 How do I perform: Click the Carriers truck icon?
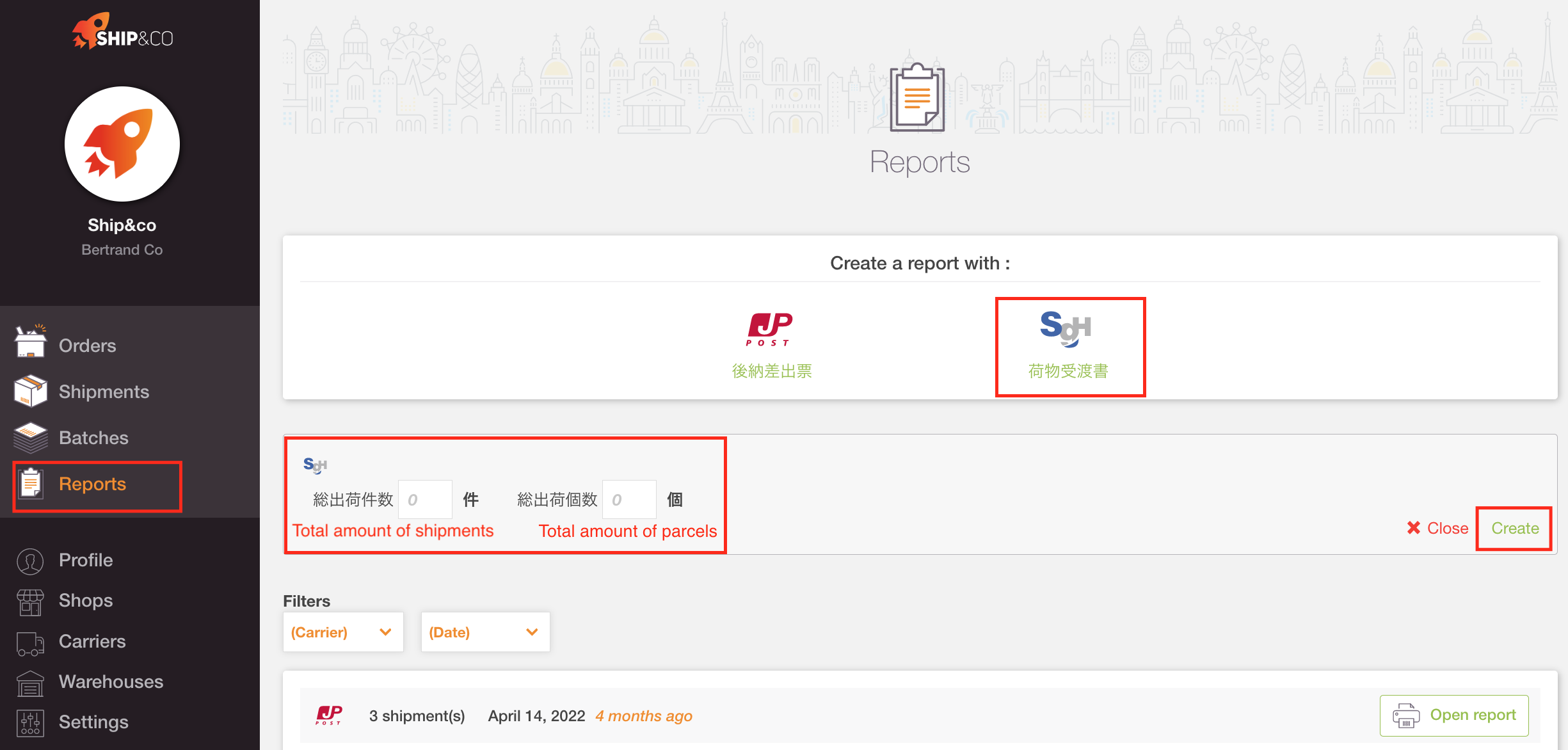[30, 643]
